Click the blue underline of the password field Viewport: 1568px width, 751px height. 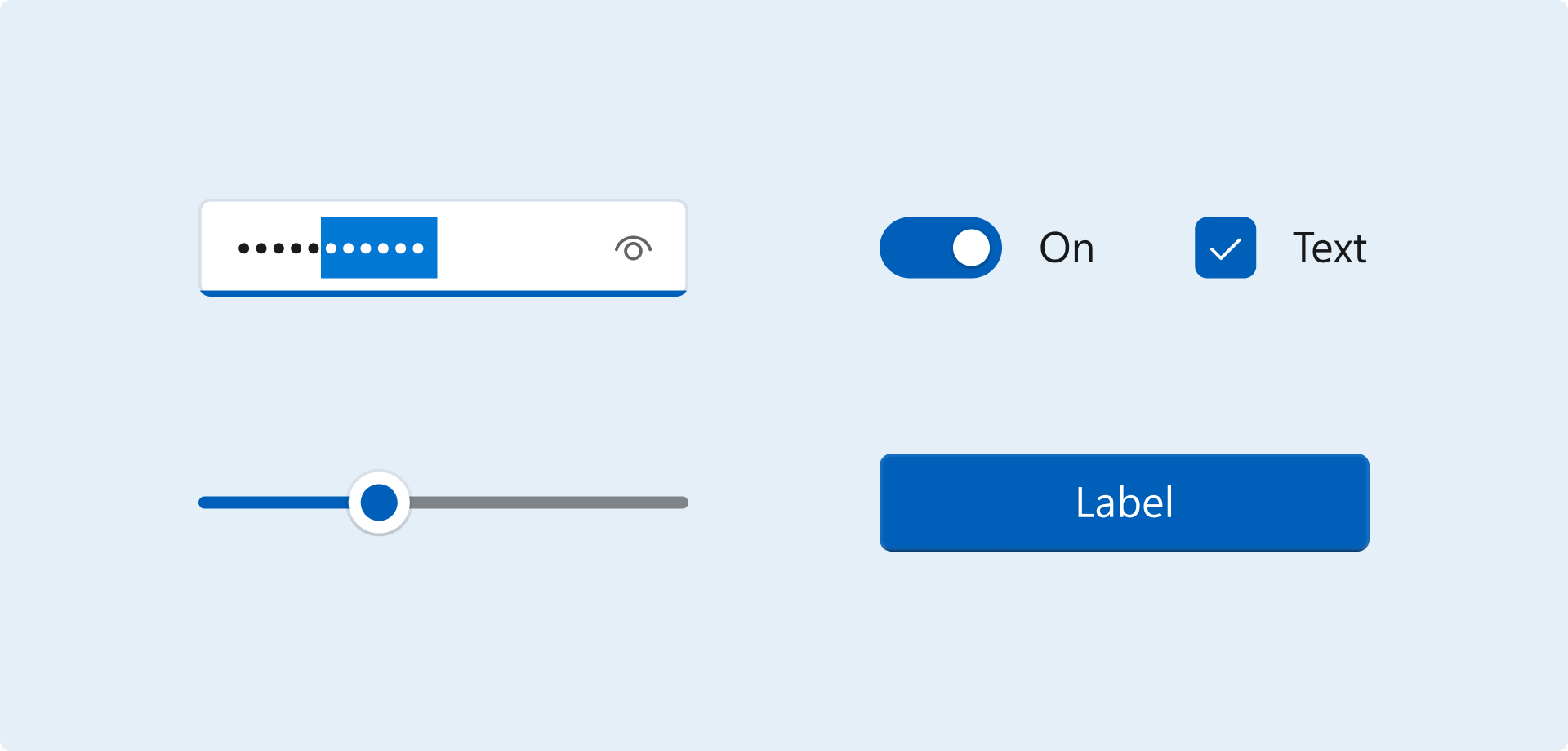click(x=443, y=293)
